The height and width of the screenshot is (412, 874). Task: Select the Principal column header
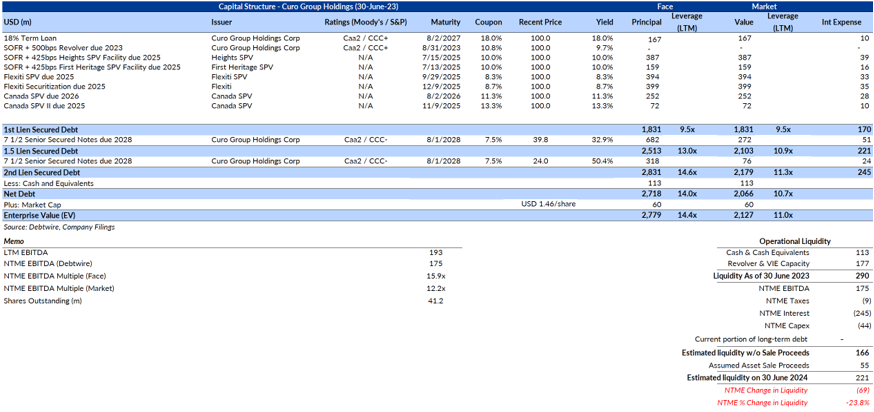[x=647, y=22]
